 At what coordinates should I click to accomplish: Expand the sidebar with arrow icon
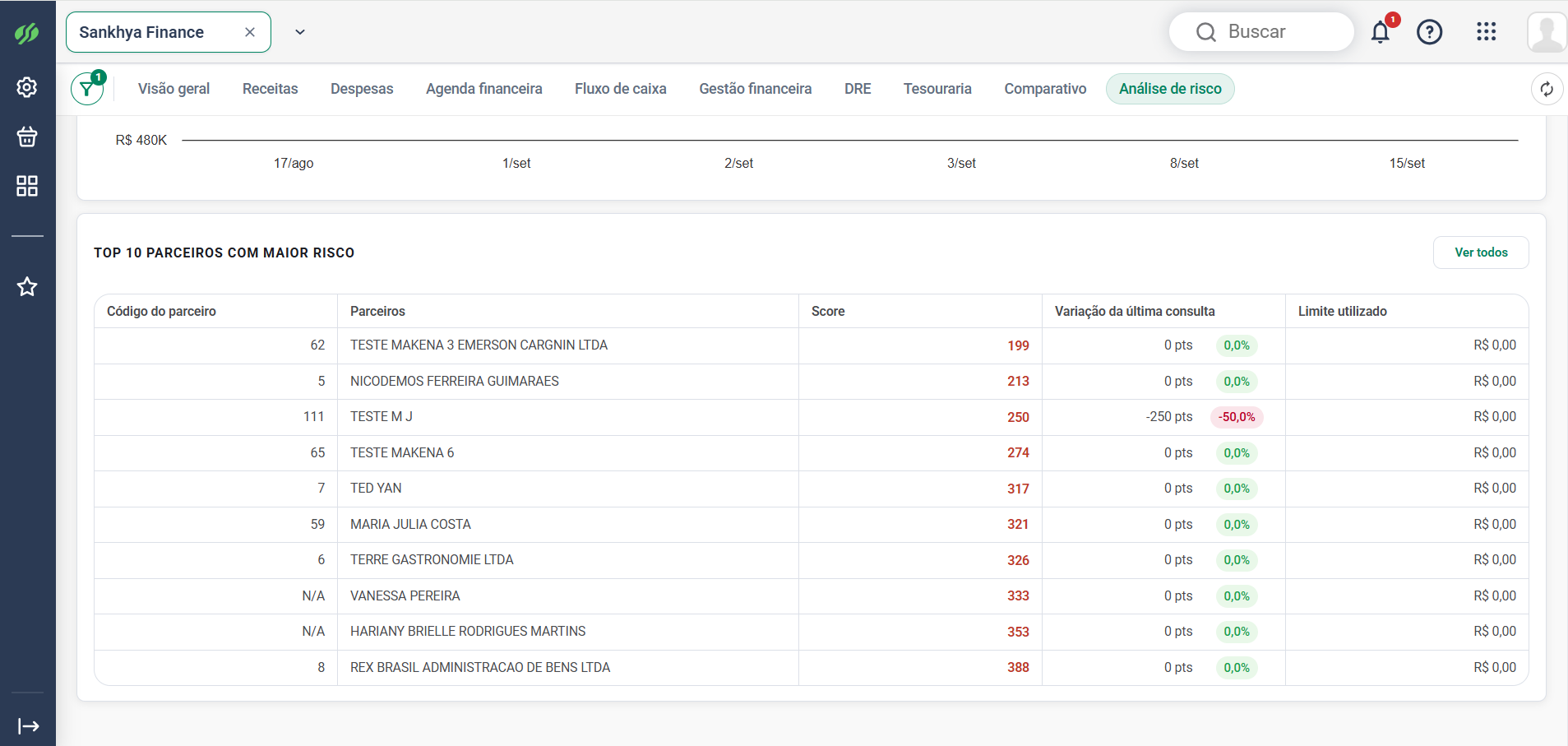point(29,726)
